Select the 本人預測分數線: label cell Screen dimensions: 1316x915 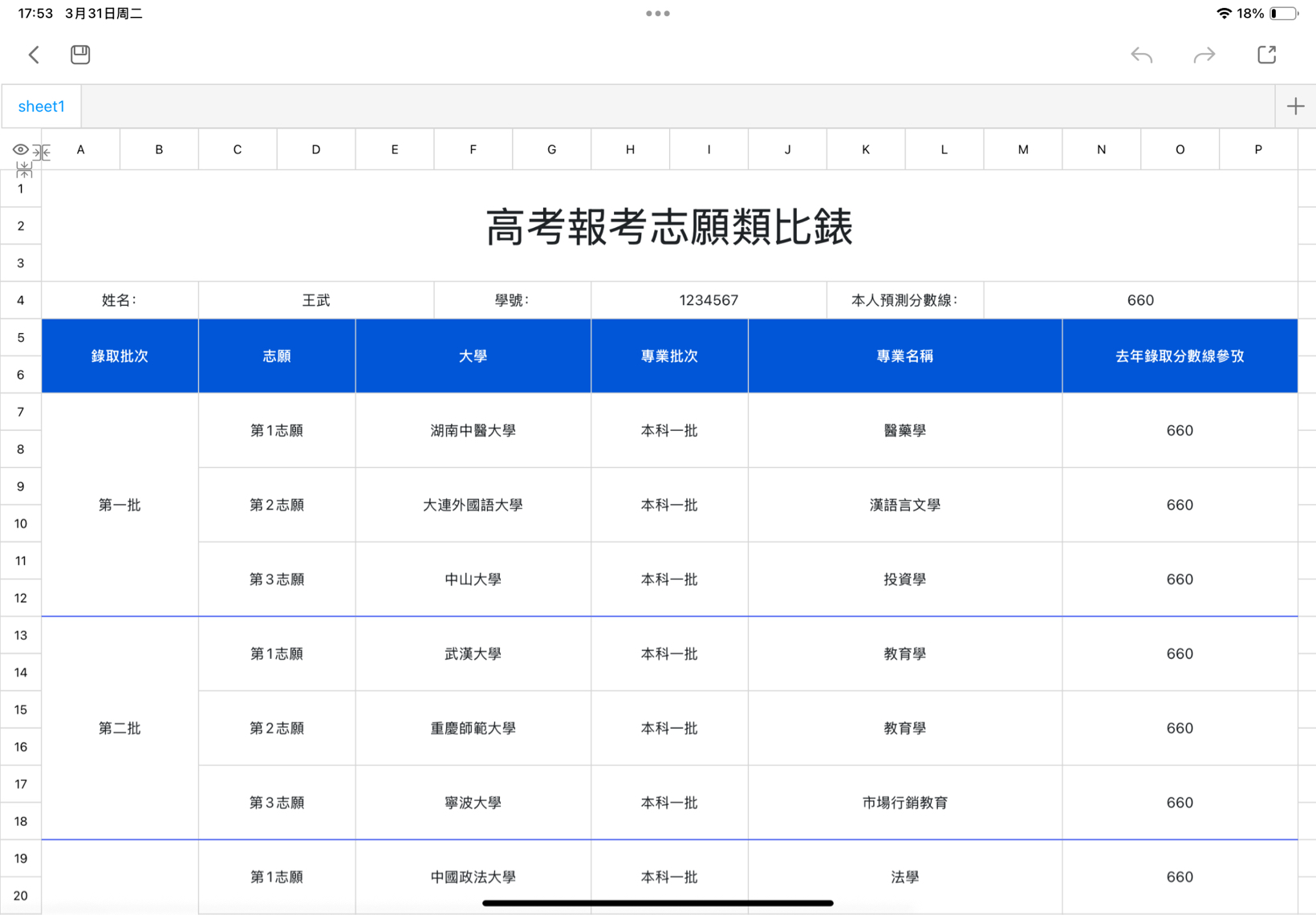905,300
